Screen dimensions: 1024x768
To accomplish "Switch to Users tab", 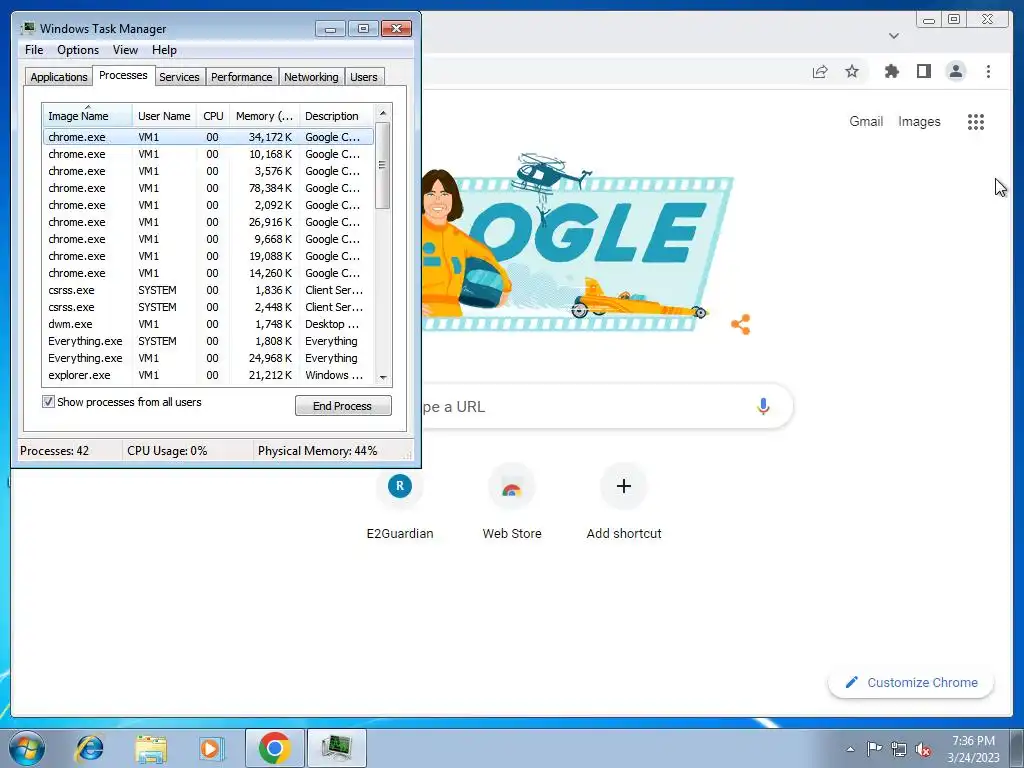I will point(363,77).
